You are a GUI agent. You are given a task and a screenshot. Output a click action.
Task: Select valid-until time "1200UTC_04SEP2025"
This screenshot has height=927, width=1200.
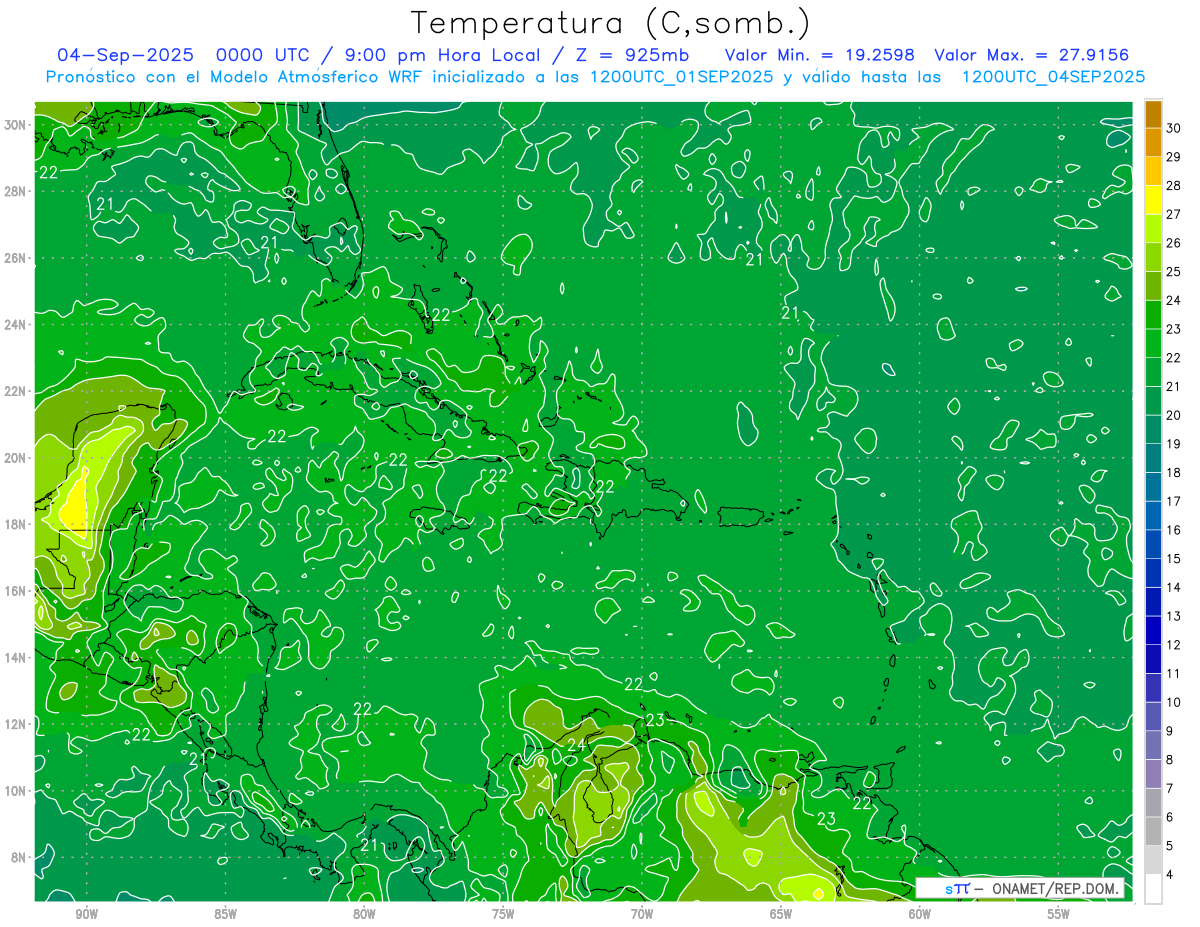point(1053,77)
